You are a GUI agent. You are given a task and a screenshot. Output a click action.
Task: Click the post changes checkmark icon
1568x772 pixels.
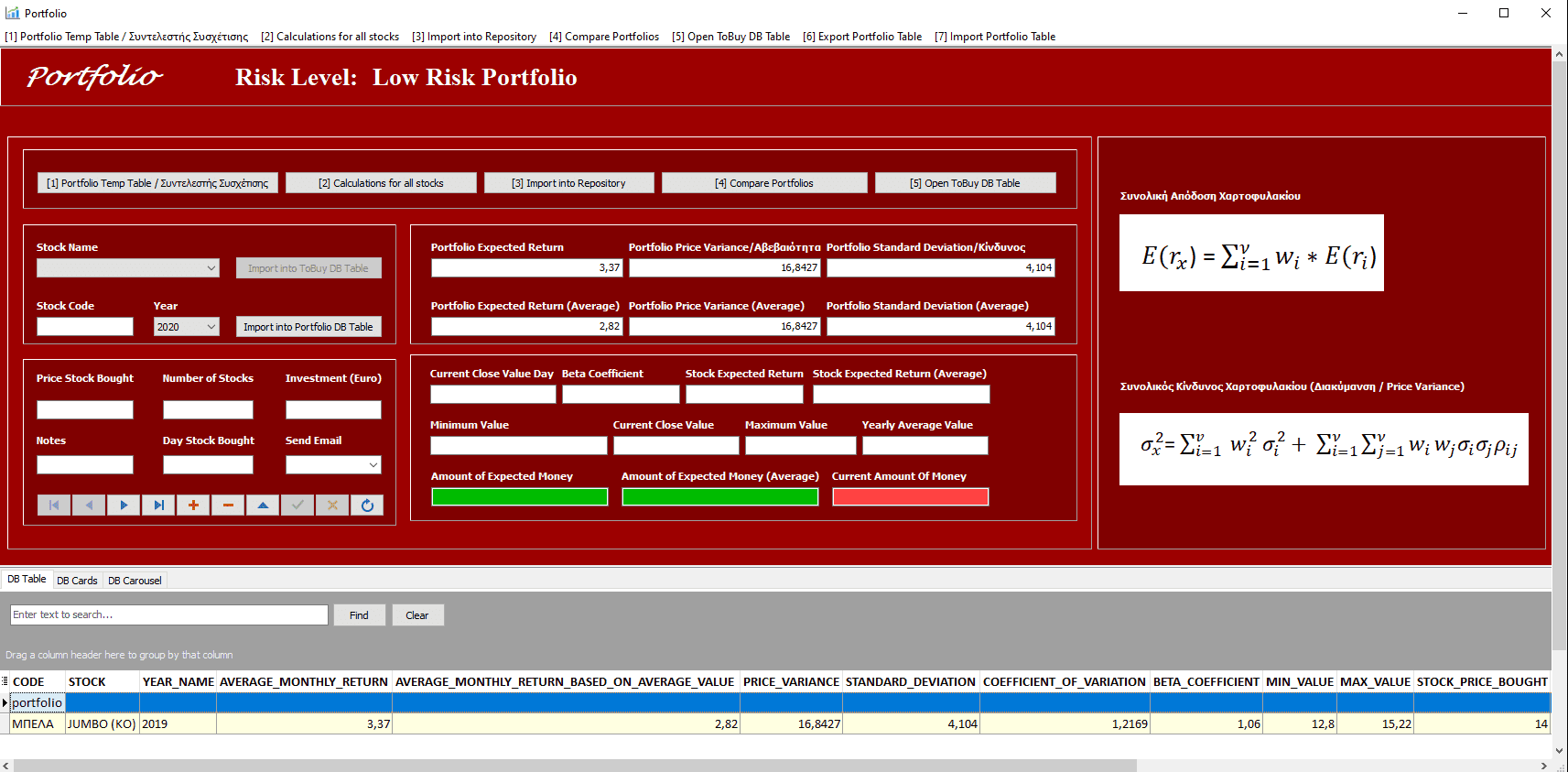pyautogui.click(x=297, y=505)
